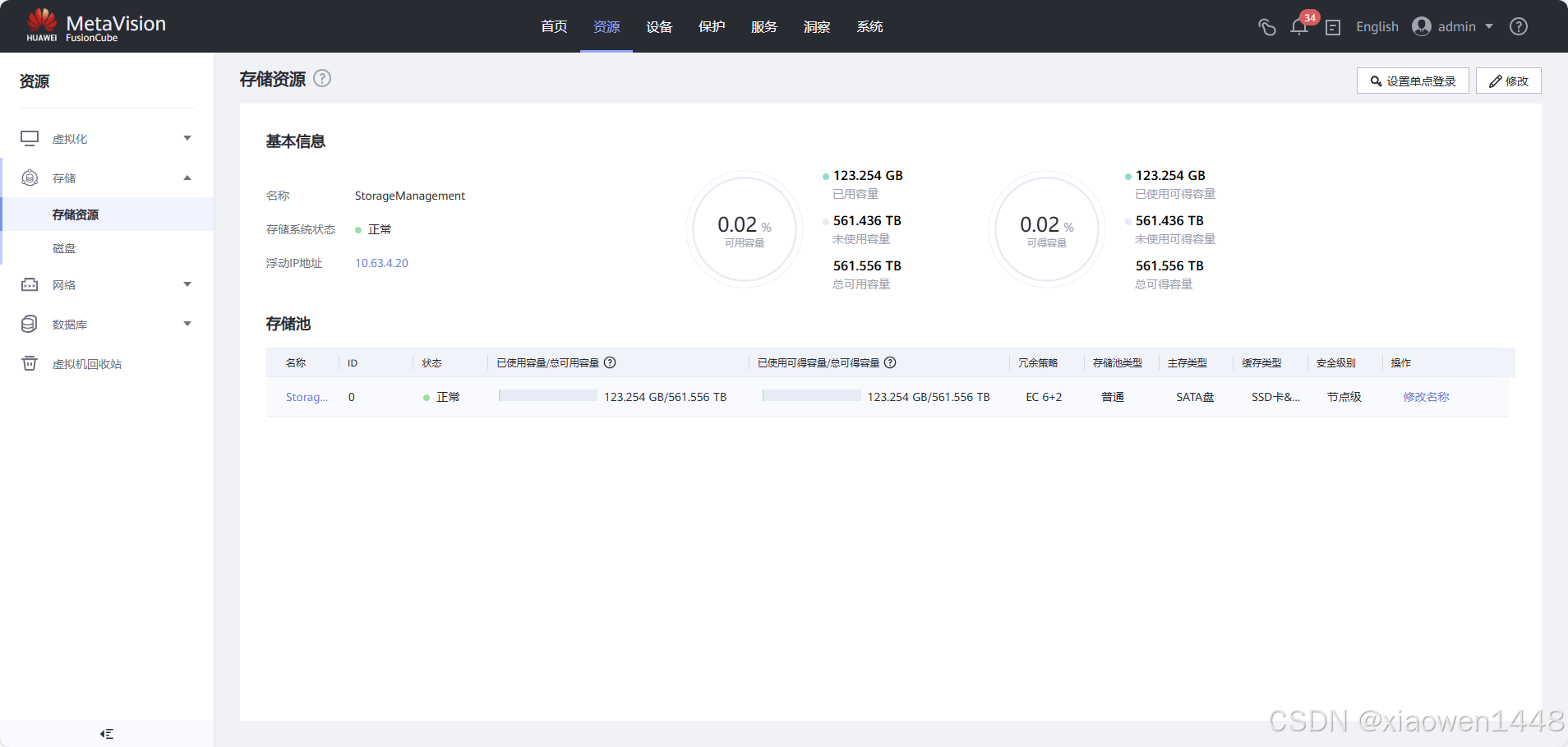The image size is (1568, 747).
Task: Expand the 数据库 menu arrow
Action: (x=187, y=324)
